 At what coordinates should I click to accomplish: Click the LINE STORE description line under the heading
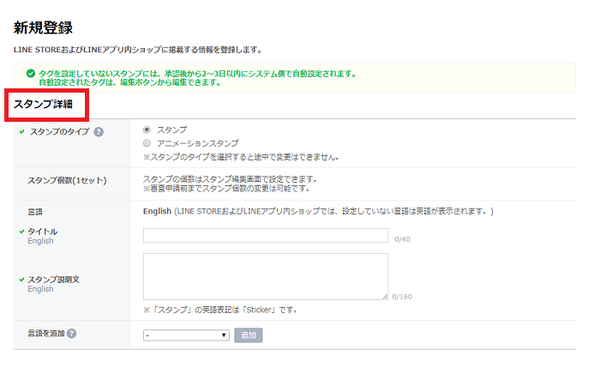tap(138, 50)
